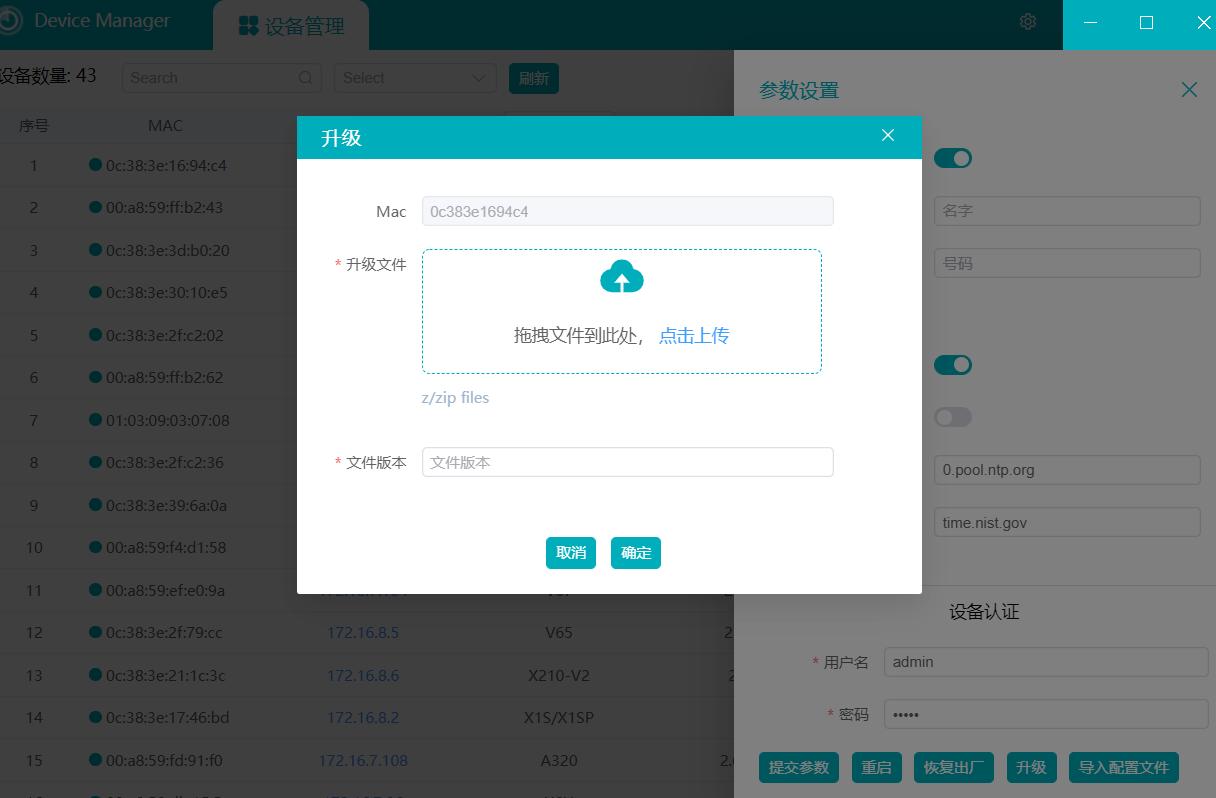Click the upload cloud icon in the dialog
Screen dimensions: 1216x798
pos(621,277)
